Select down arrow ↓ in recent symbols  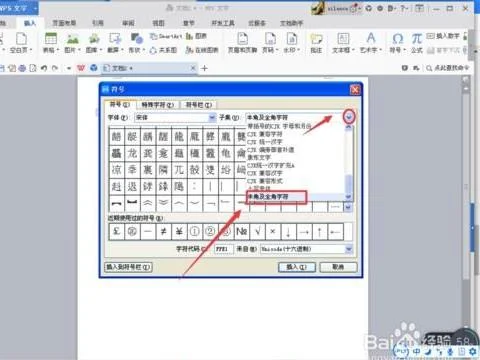tap(288, 231)
